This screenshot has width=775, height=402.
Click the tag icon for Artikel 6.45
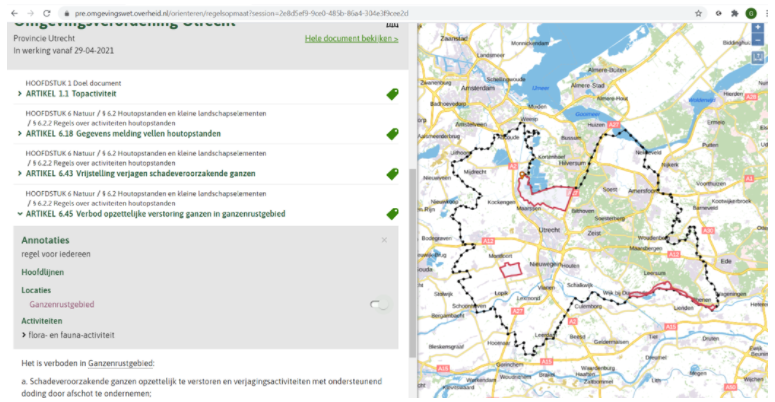click(393, 214)
